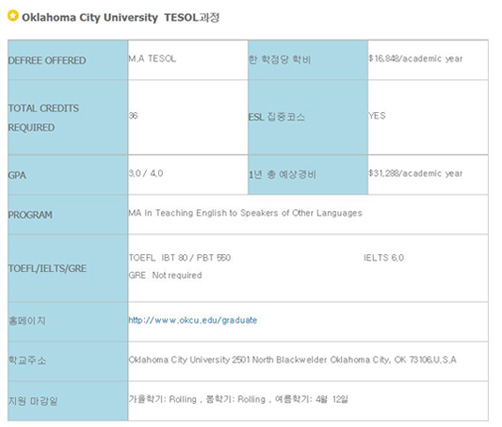Click the Oklahoma City University TESOL heading

120,17
